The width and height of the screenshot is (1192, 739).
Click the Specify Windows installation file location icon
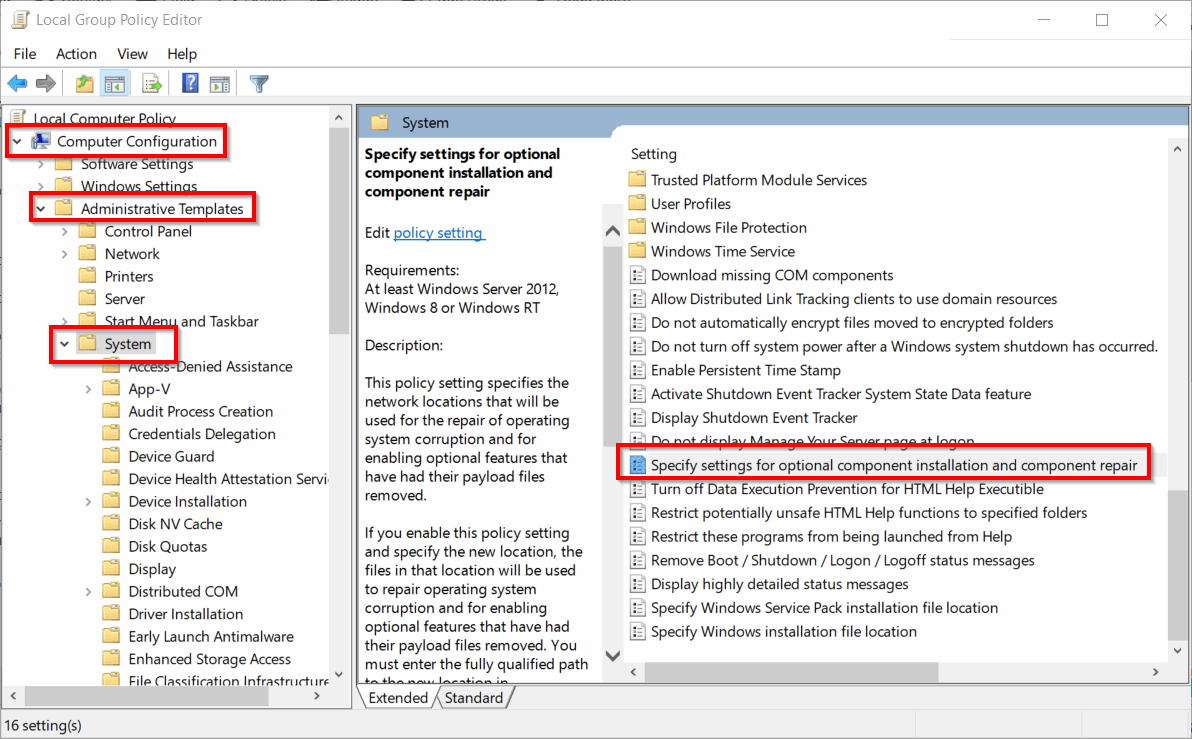pyautogui.click(x=638, y=632)
